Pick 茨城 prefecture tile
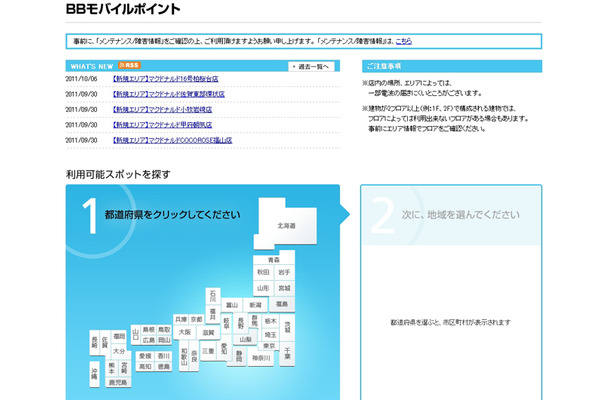 pyautogui.click(x=287, y=327)
